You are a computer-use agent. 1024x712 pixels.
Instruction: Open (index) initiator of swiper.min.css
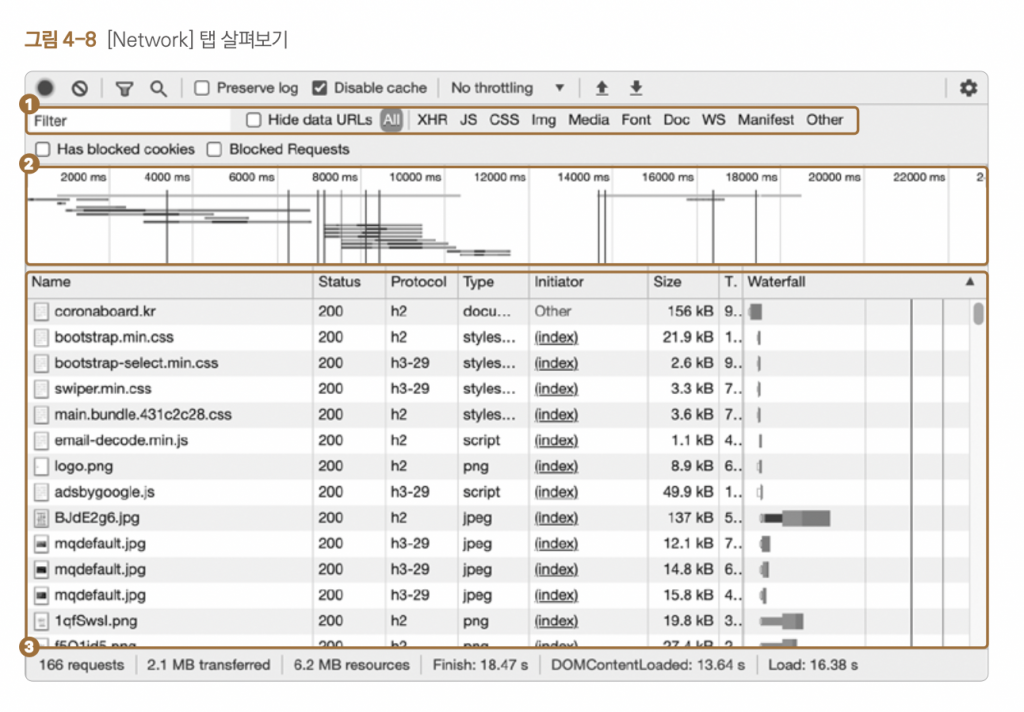tap(556, 389)
